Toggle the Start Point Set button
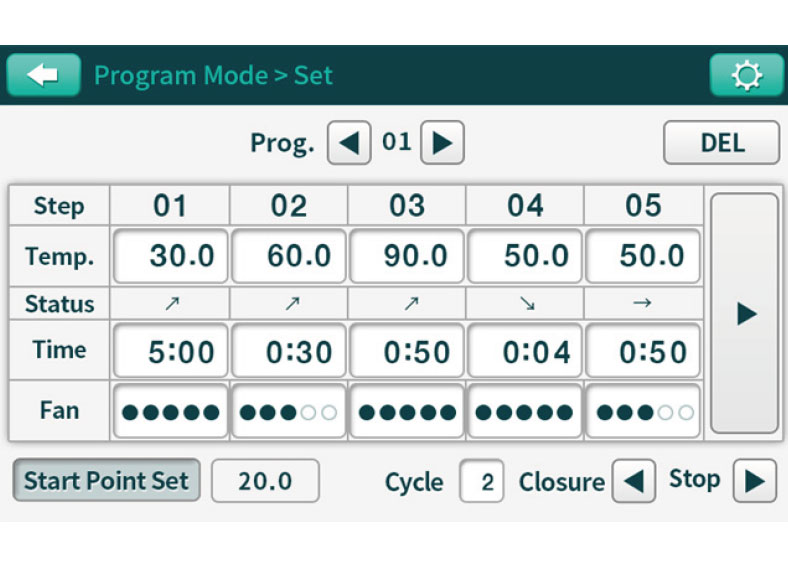Viewport: 788px width, 567px height. 107,481
